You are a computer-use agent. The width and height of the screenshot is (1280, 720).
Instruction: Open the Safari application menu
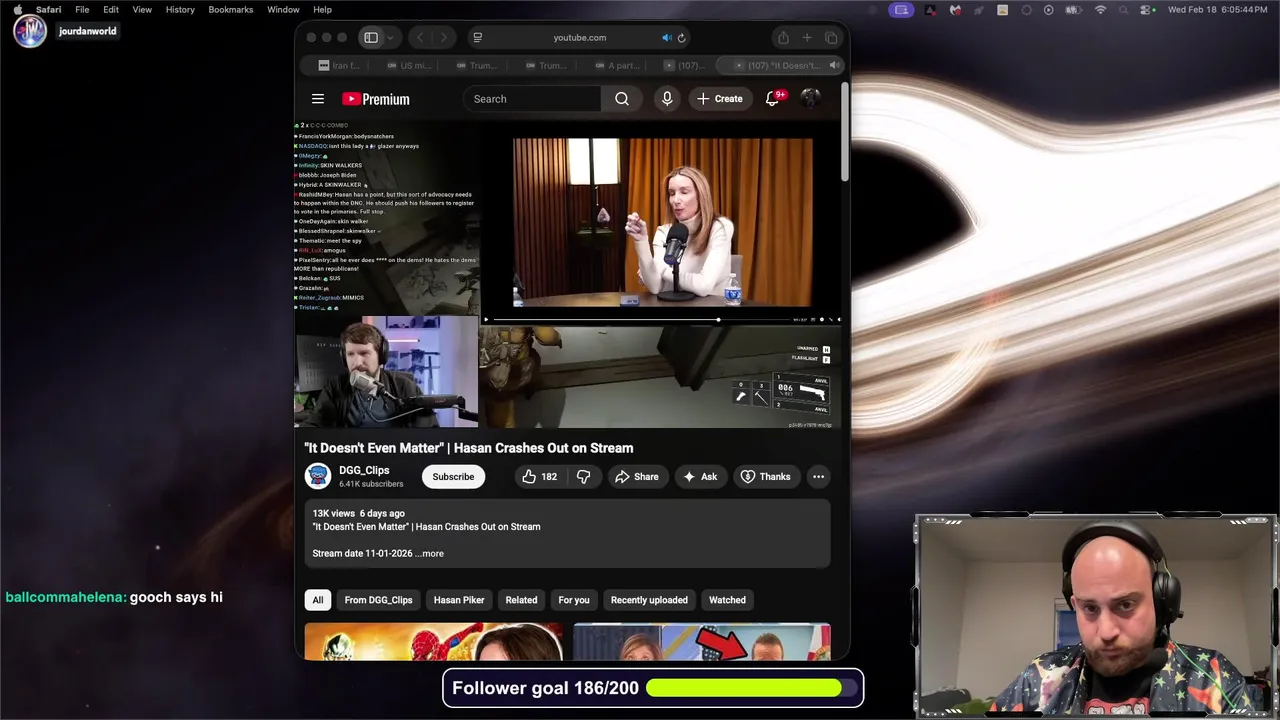pos(48,10)
